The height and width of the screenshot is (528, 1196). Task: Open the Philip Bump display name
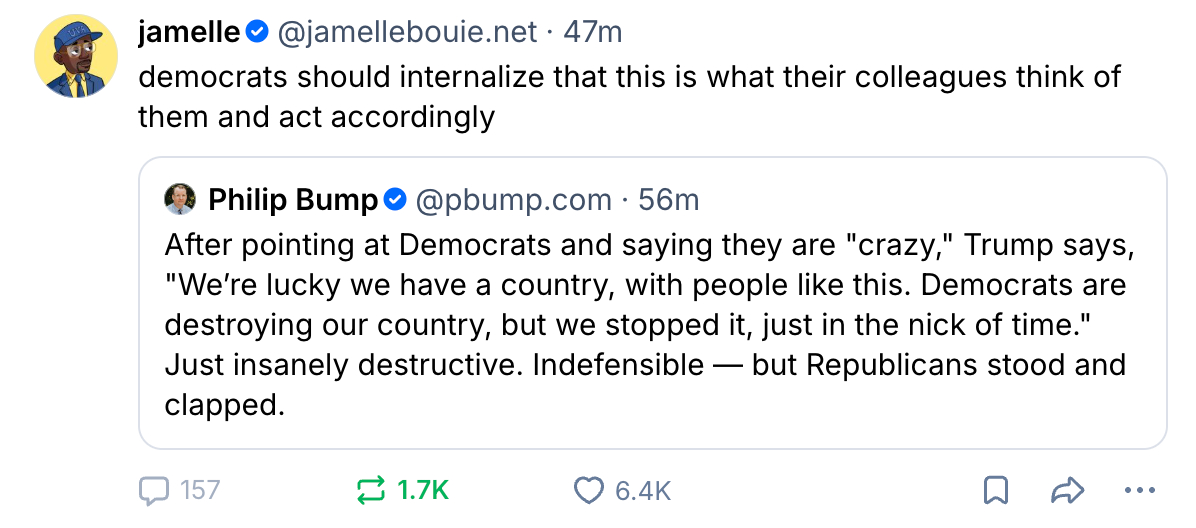(x=292, y=200)
